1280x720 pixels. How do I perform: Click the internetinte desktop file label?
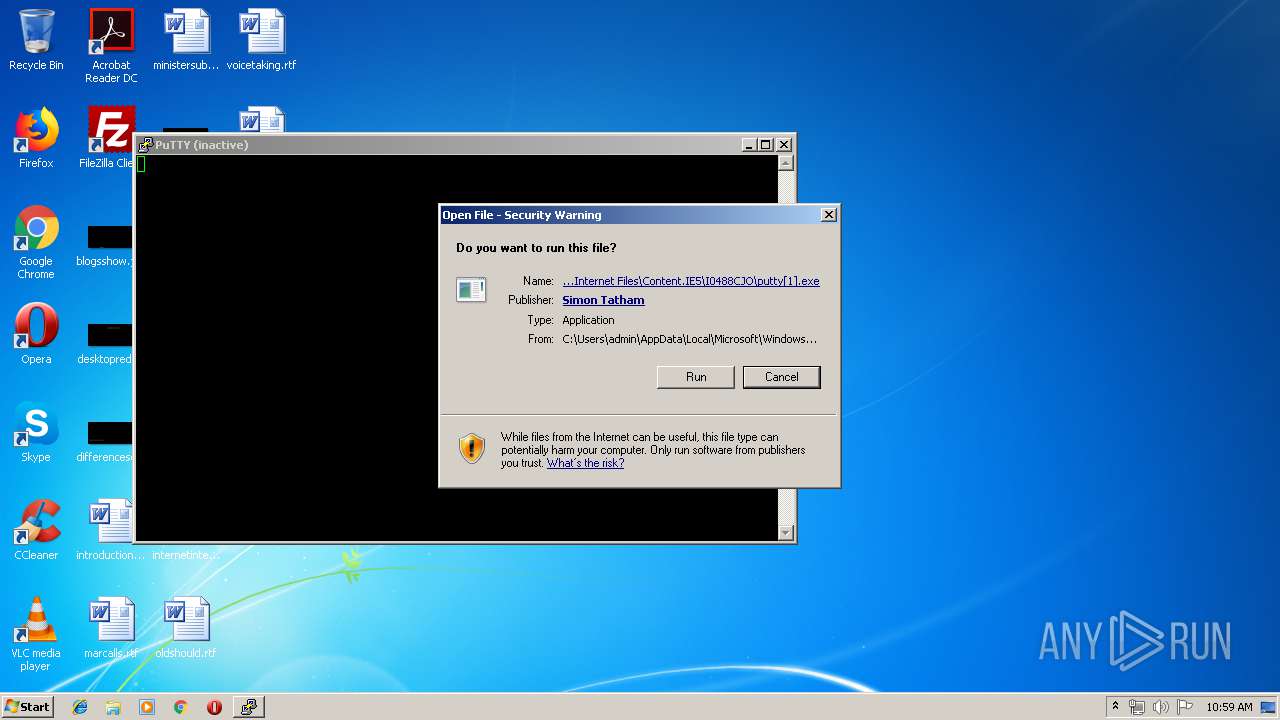(x=186, y=555)
